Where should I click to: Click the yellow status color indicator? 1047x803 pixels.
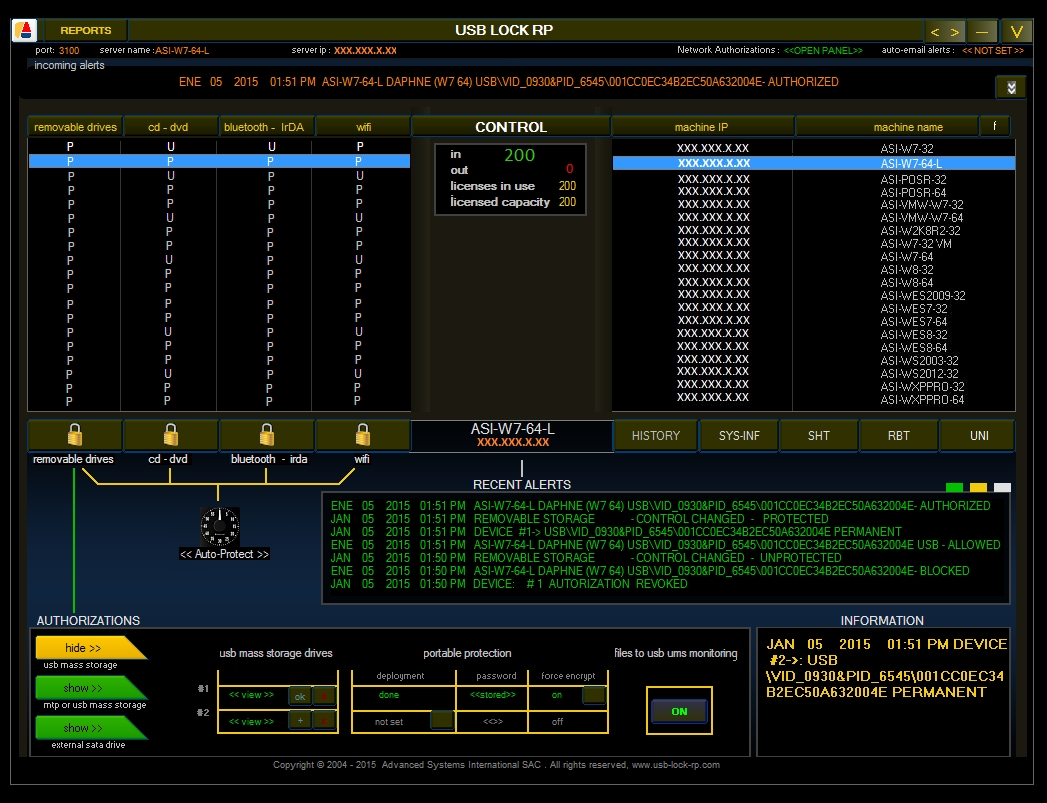[x=978, y=487]
